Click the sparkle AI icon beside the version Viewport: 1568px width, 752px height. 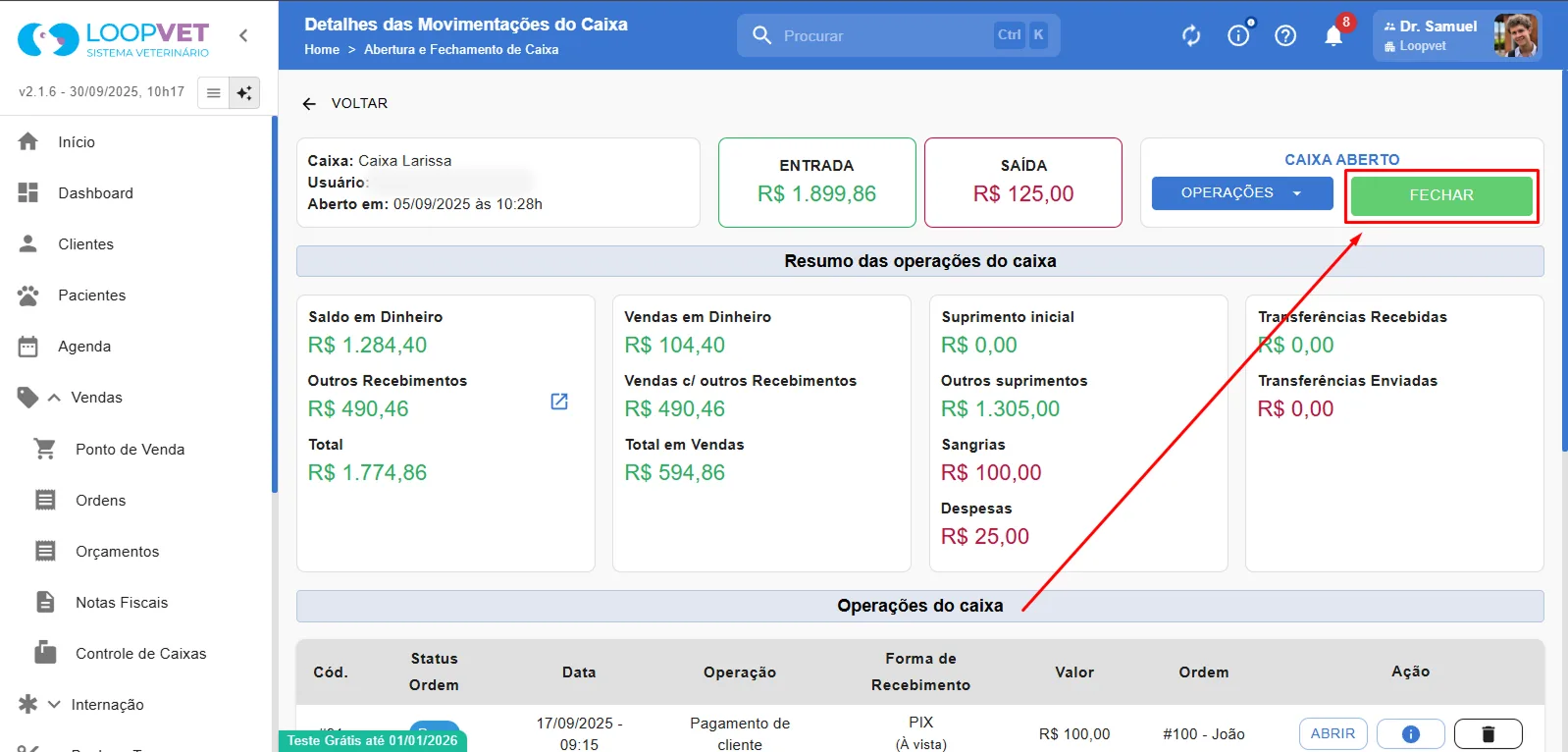244,92
